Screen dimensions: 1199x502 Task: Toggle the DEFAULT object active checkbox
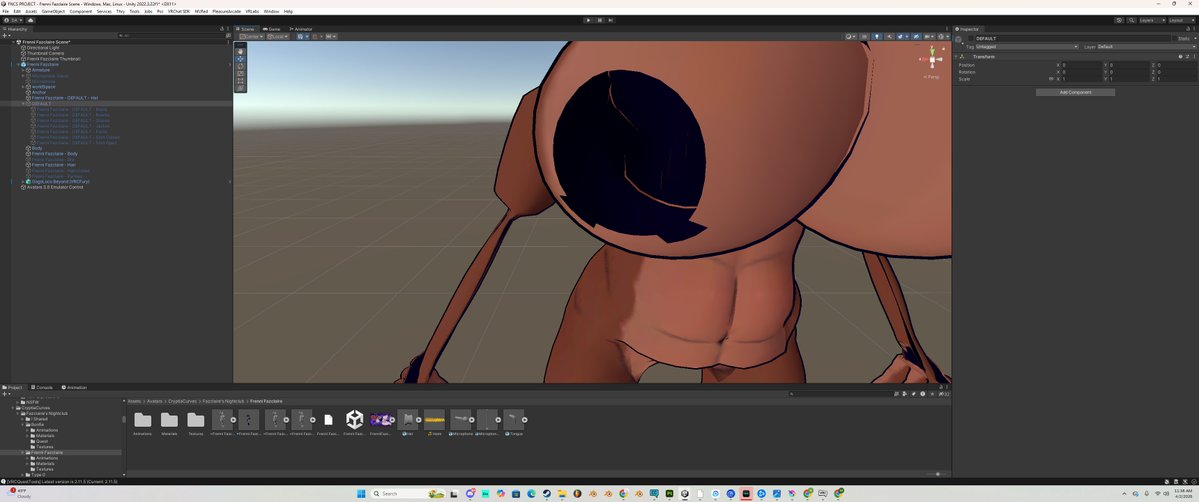point(971,38)
